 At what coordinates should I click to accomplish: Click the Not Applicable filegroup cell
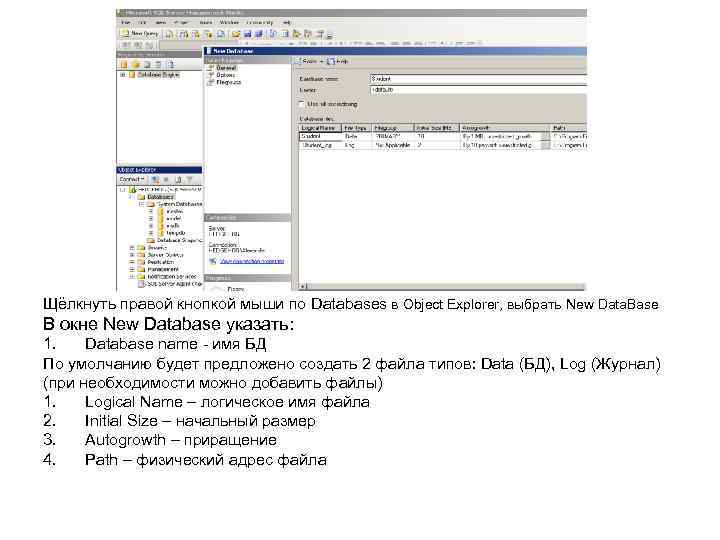click(392, 145)
